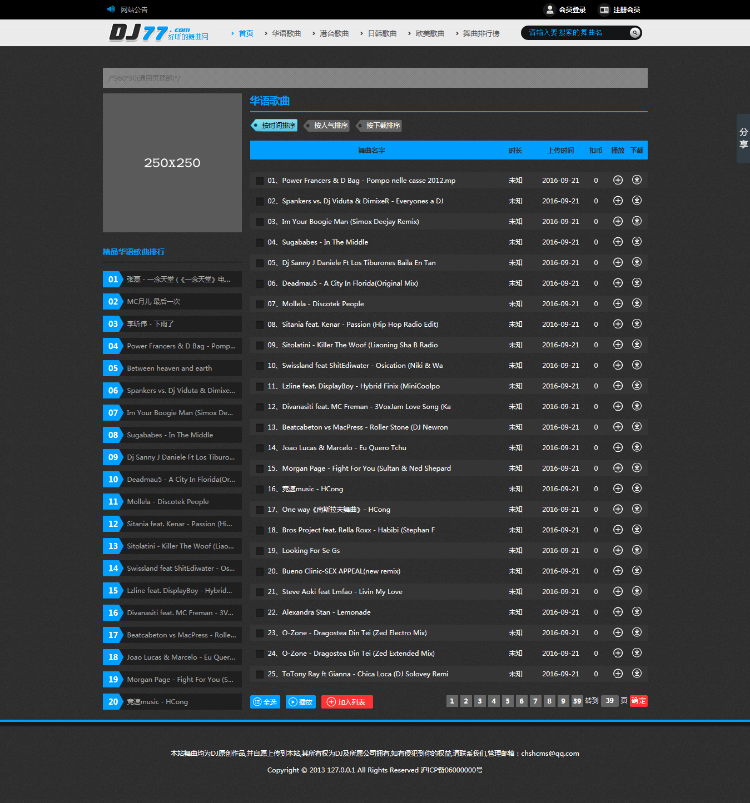Screen dimensions: 750x803
Task: Click the red 确定 confirm page button
Action: pyautogui.click(x=638, y=701)
